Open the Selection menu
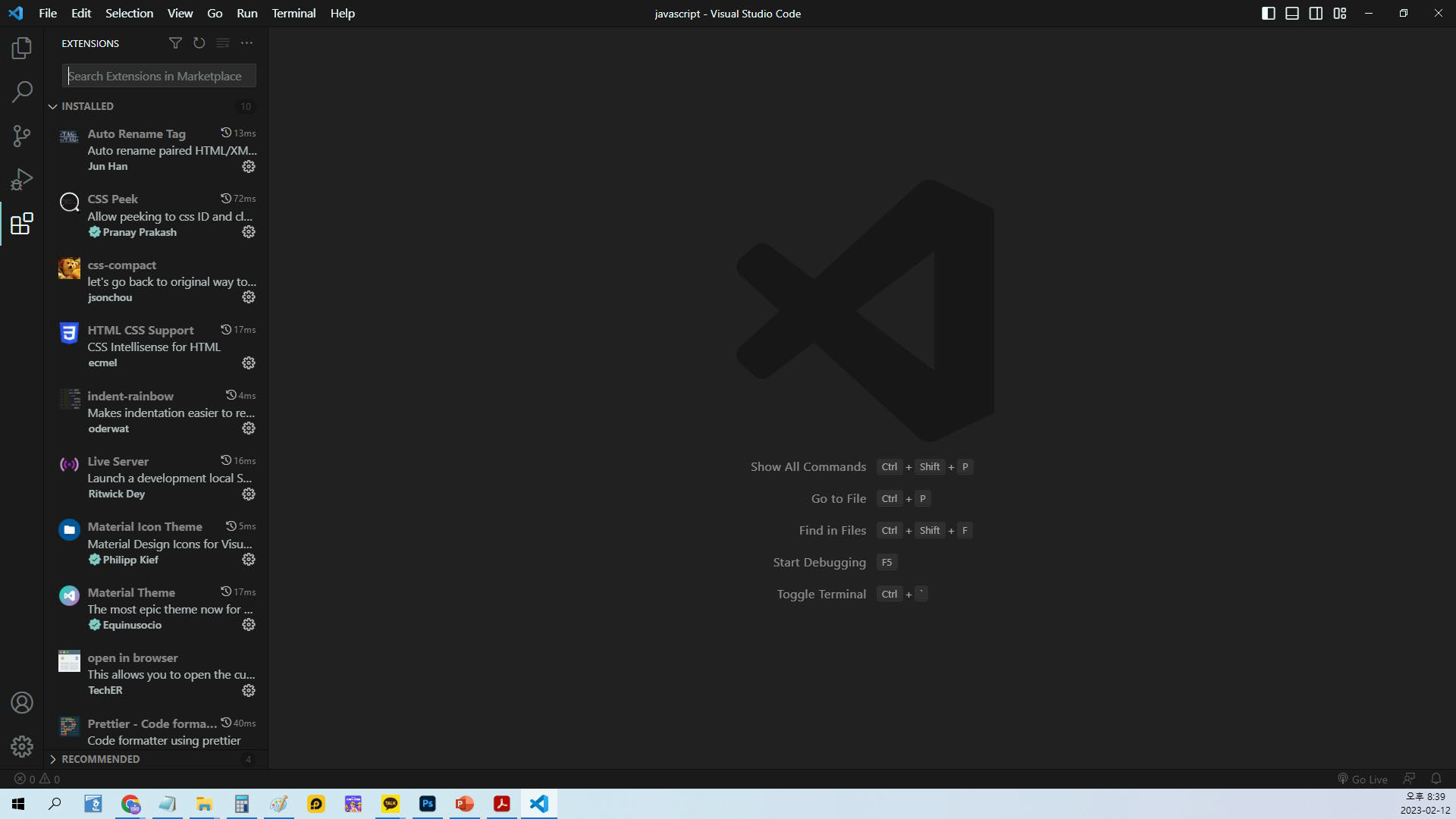1456x819 pixels. [x=129, y=14]
